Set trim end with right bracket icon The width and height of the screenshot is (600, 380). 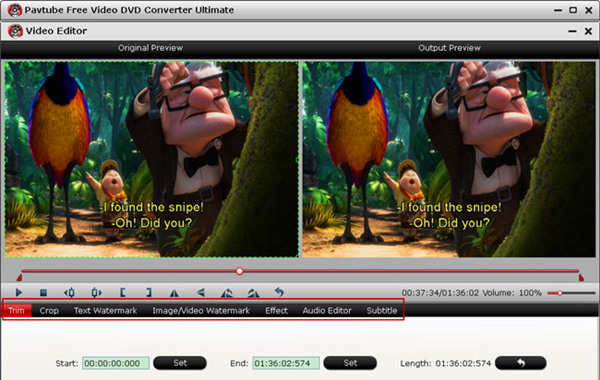(x=149, y=293)
